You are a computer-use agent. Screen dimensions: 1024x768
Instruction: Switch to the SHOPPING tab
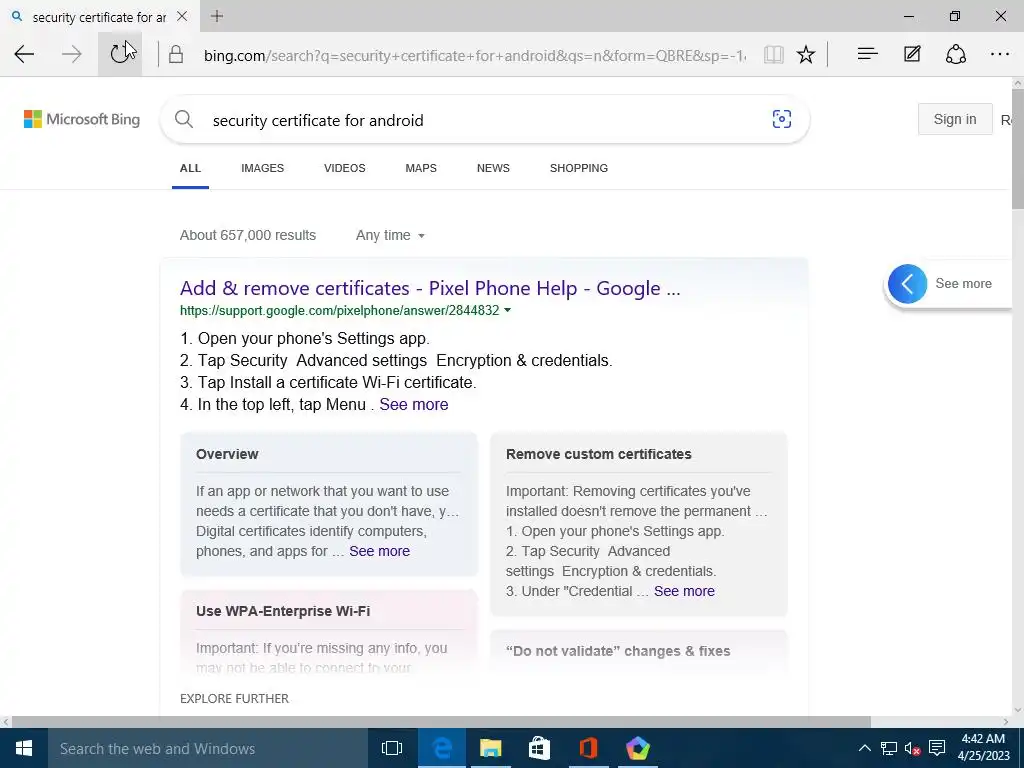coord(579,168)
